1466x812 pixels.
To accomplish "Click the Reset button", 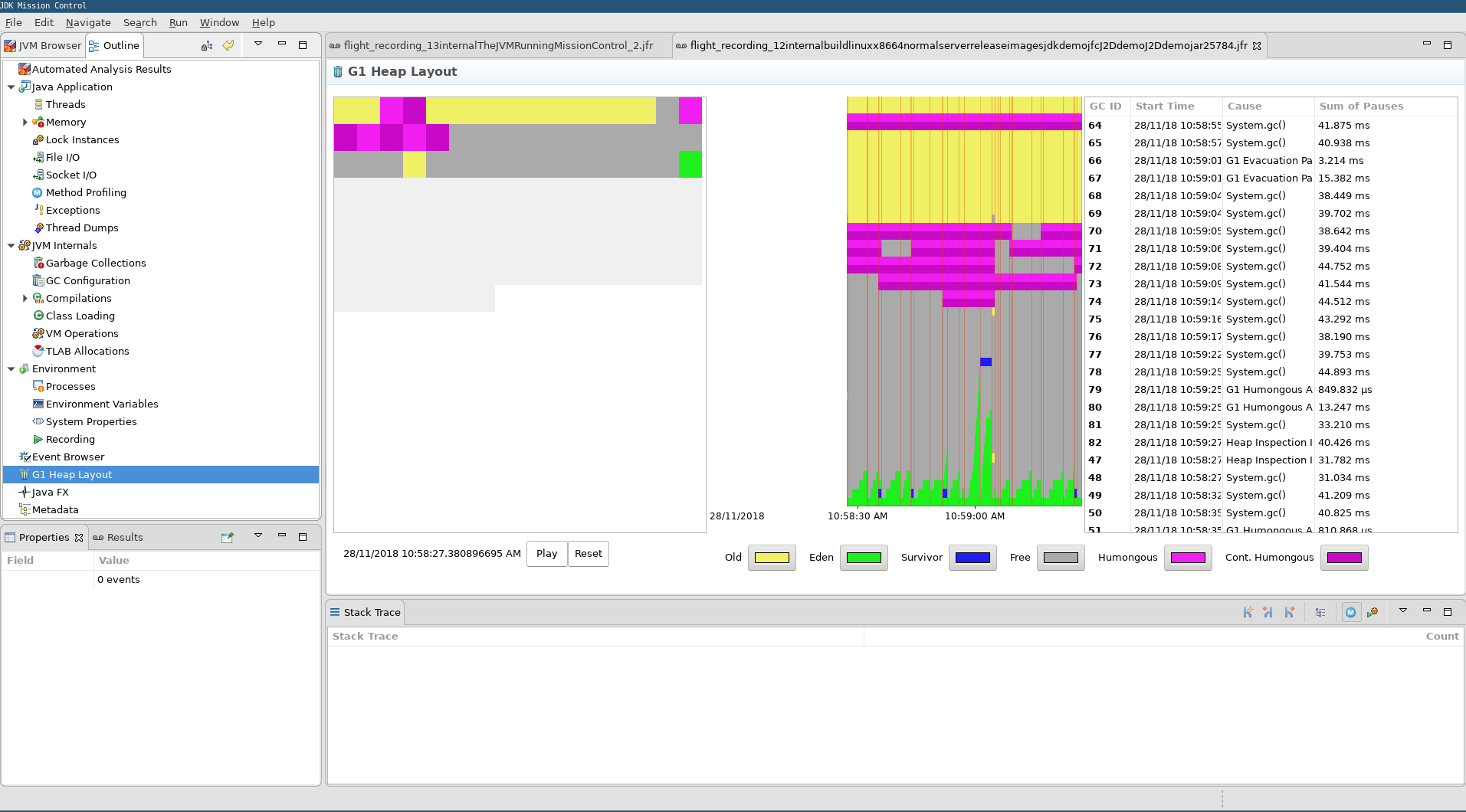I will tap(589, 553).
